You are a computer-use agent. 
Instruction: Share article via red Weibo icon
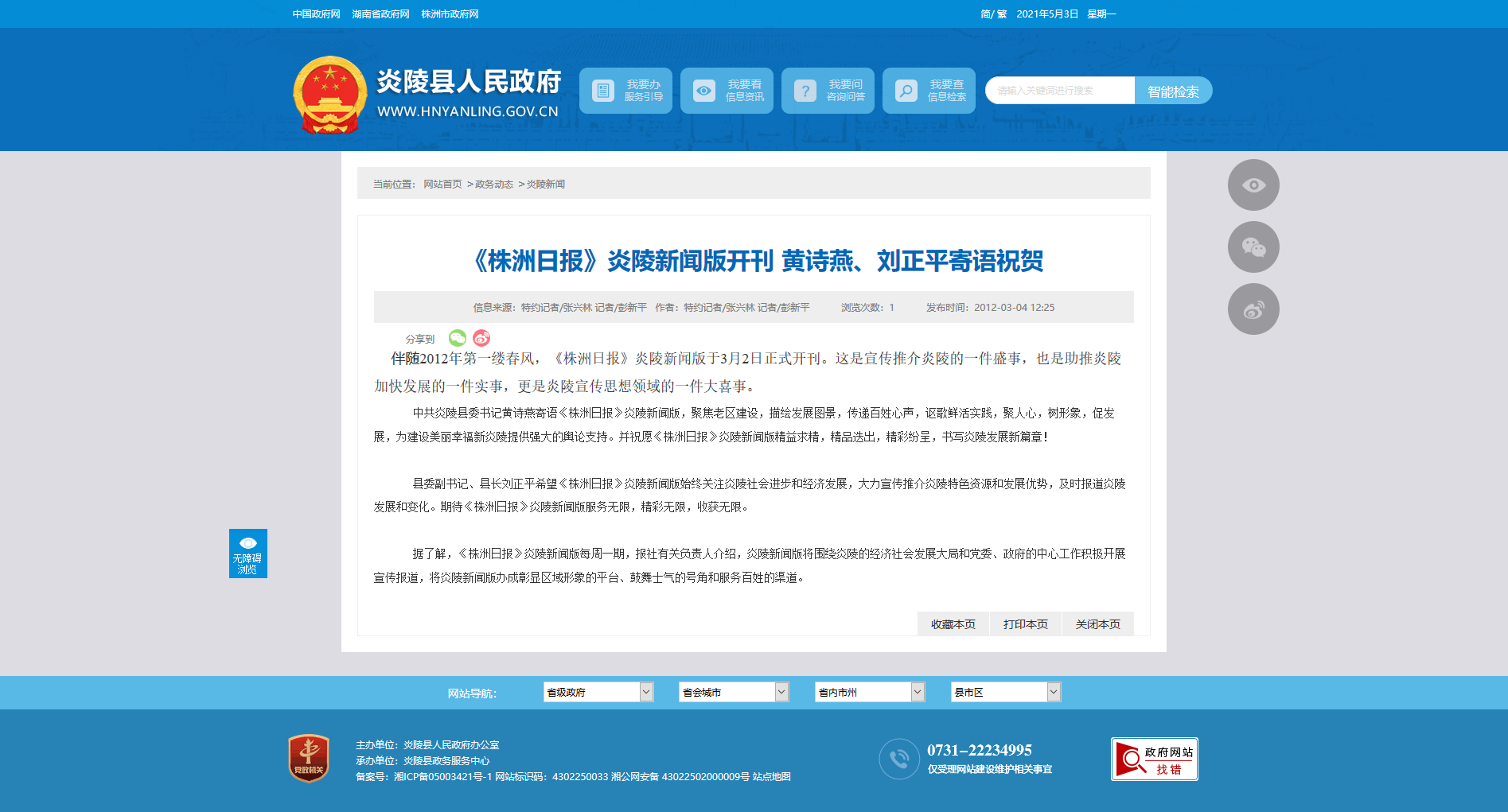tap(481, 338)
